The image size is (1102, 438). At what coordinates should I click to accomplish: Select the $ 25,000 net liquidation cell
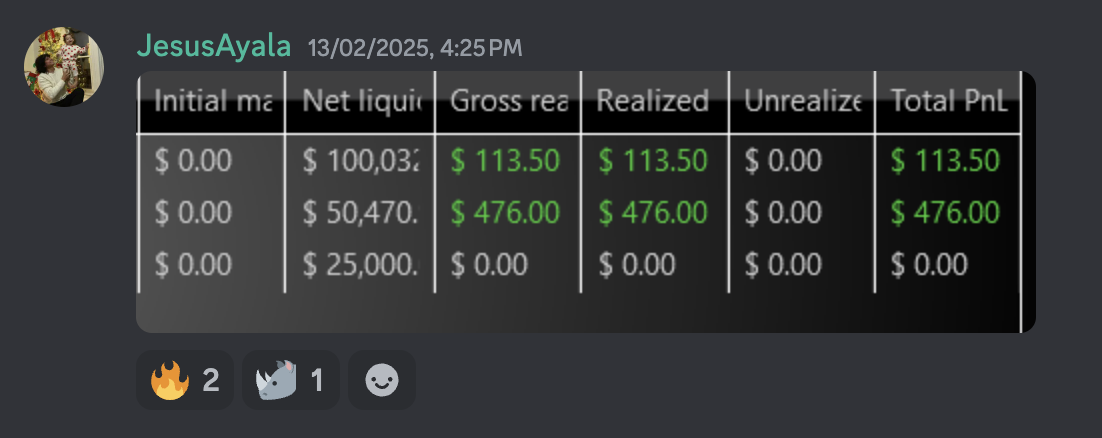(x=361, y=264)
